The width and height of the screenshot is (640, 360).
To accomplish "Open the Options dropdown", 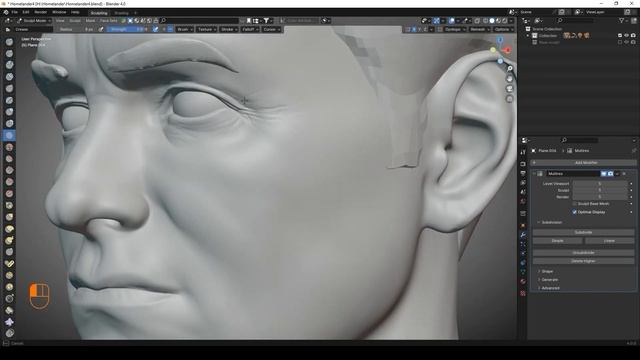I will [503, 29].
